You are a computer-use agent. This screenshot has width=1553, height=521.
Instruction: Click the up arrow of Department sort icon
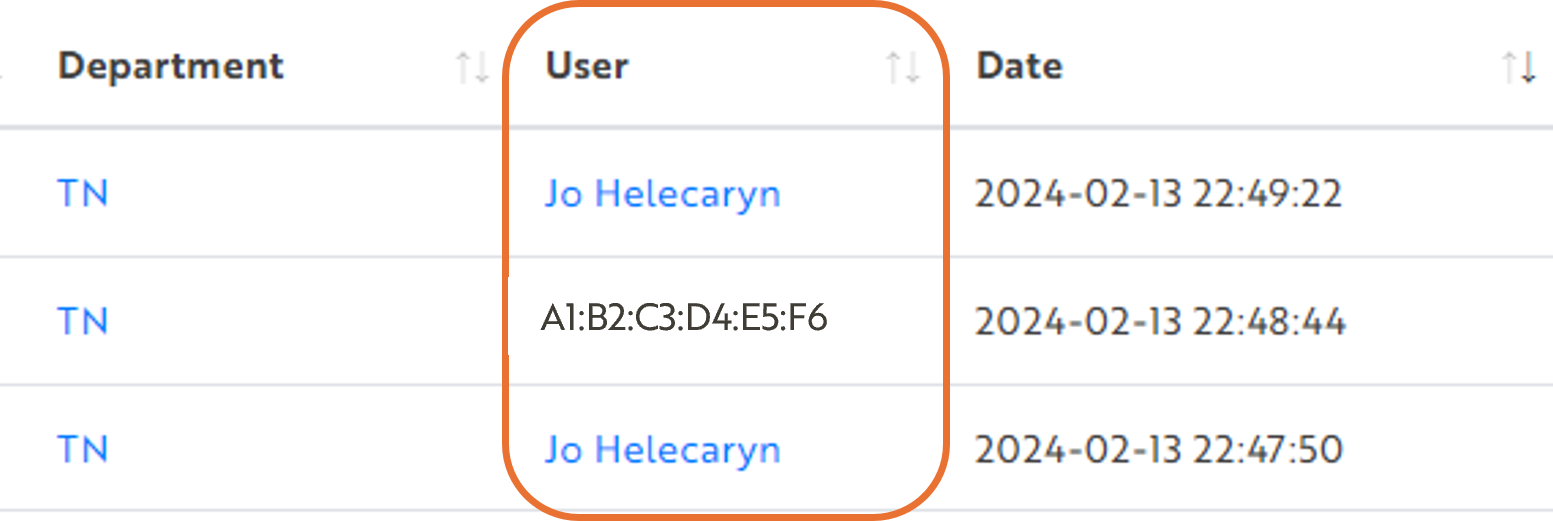[x=463, y=68]
